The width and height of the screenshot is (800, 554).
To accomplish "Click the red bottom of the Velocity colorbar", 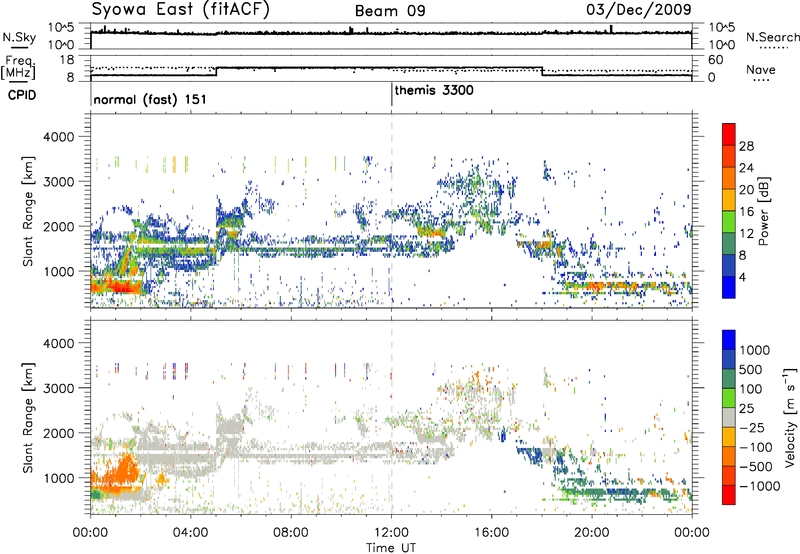I will click(729, 495).
